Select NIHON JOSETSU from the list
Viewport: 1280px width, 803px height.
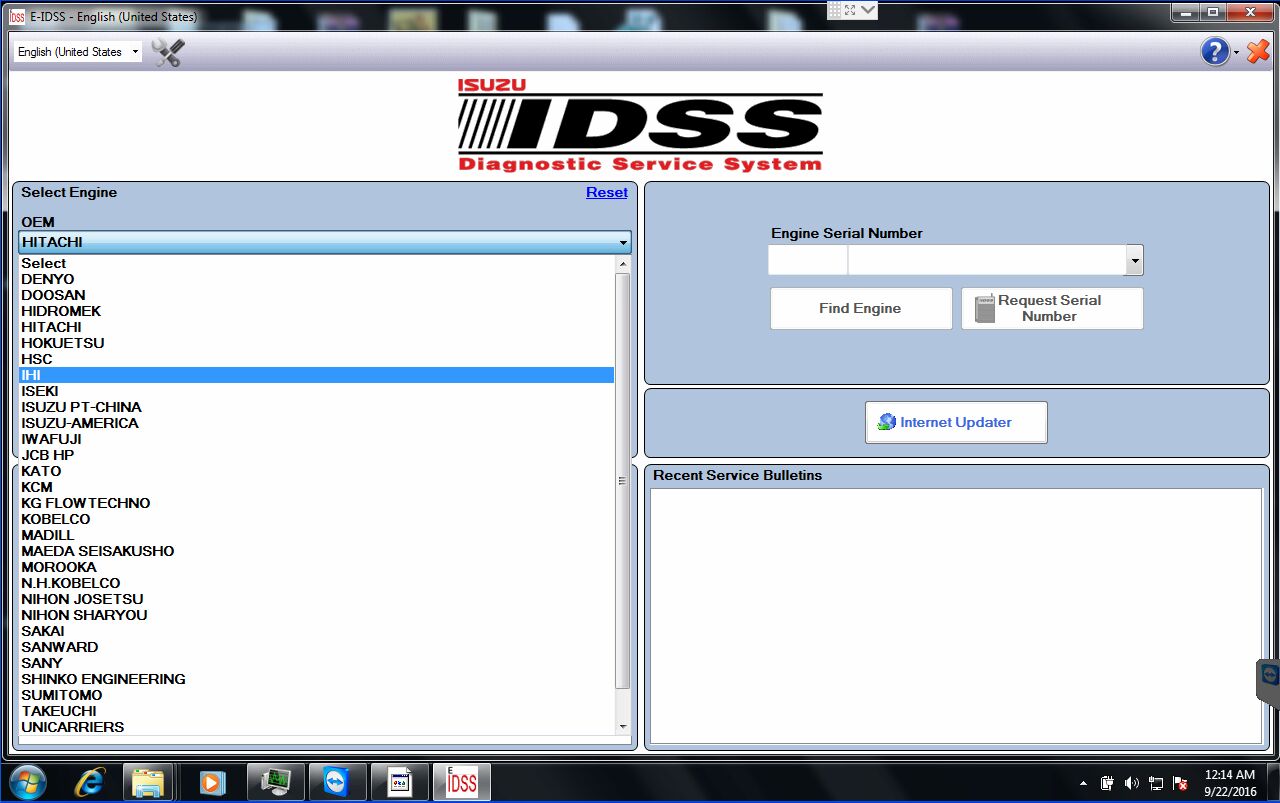pyautogui.click(x=316, y=599)
